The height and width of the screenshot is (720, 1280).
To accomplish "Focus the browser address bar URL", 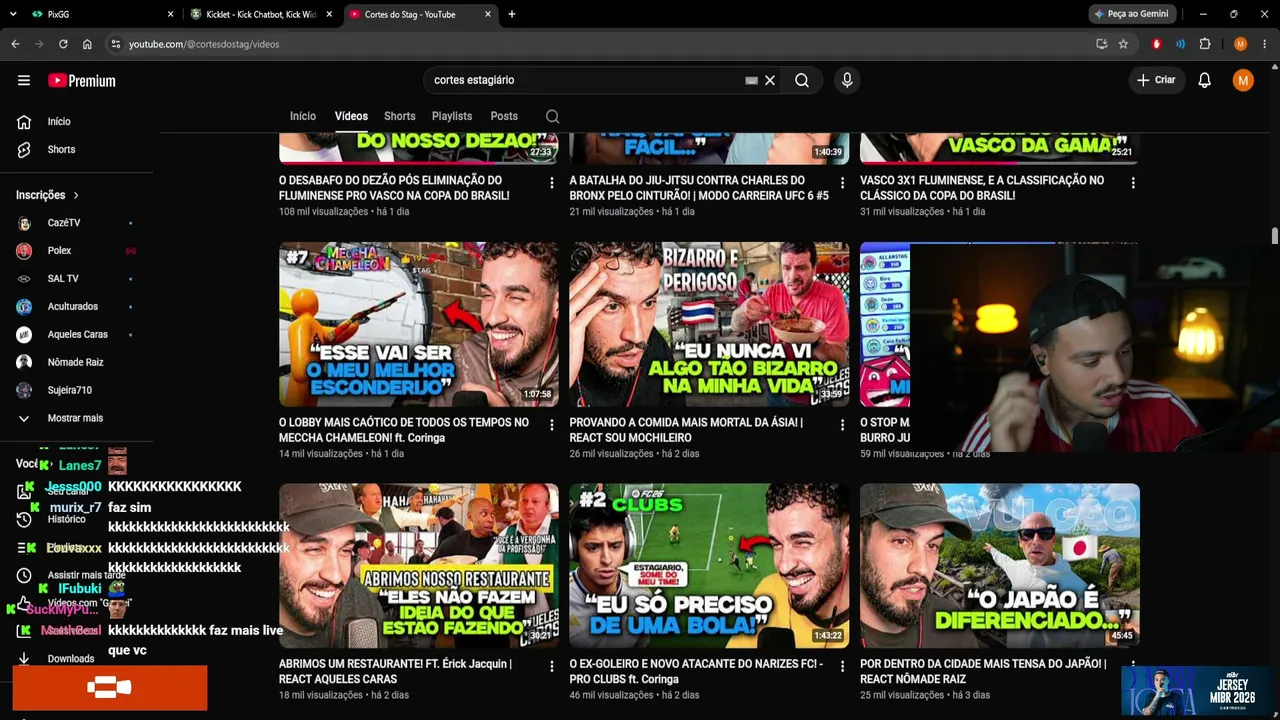I will [x=204, y=44].
